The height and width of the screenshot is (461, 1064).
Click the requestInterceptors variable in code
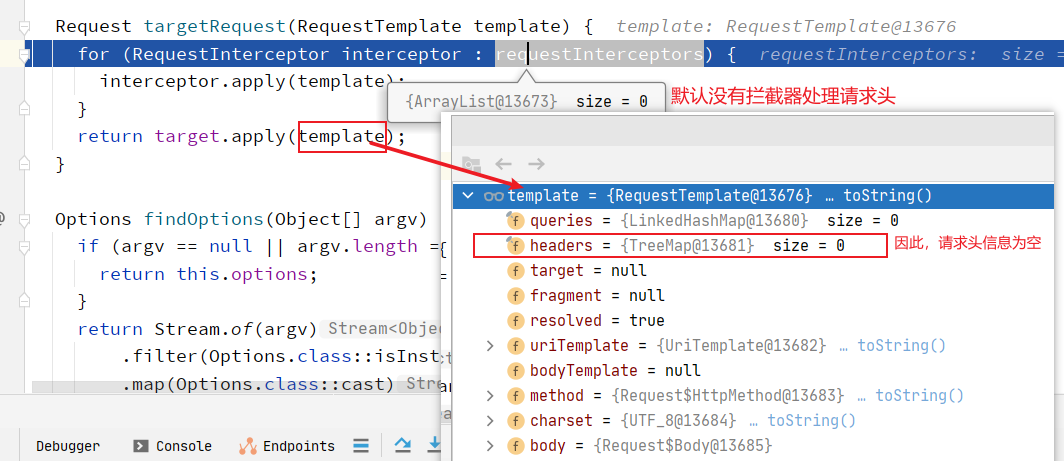click(599, 54)
